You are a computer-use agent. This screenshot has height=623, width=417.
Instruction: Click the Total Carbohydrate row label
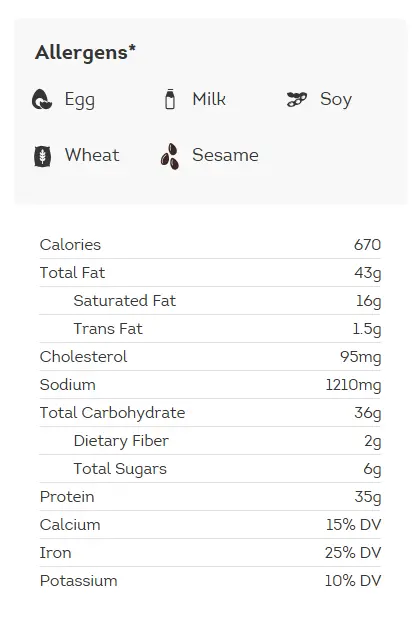coord(112,413)
